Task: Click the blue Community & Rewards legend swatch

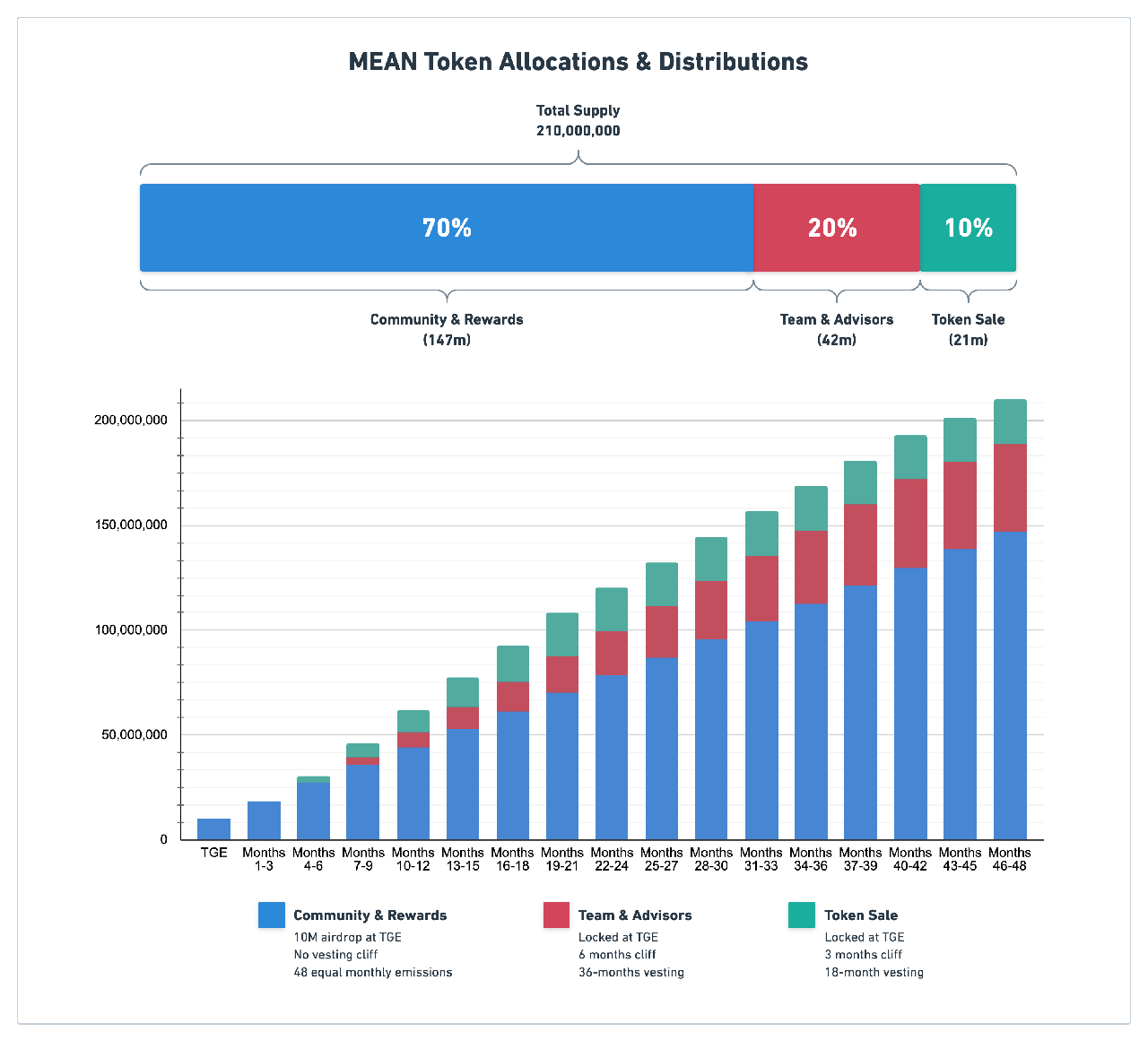Action: coord(272,915)
